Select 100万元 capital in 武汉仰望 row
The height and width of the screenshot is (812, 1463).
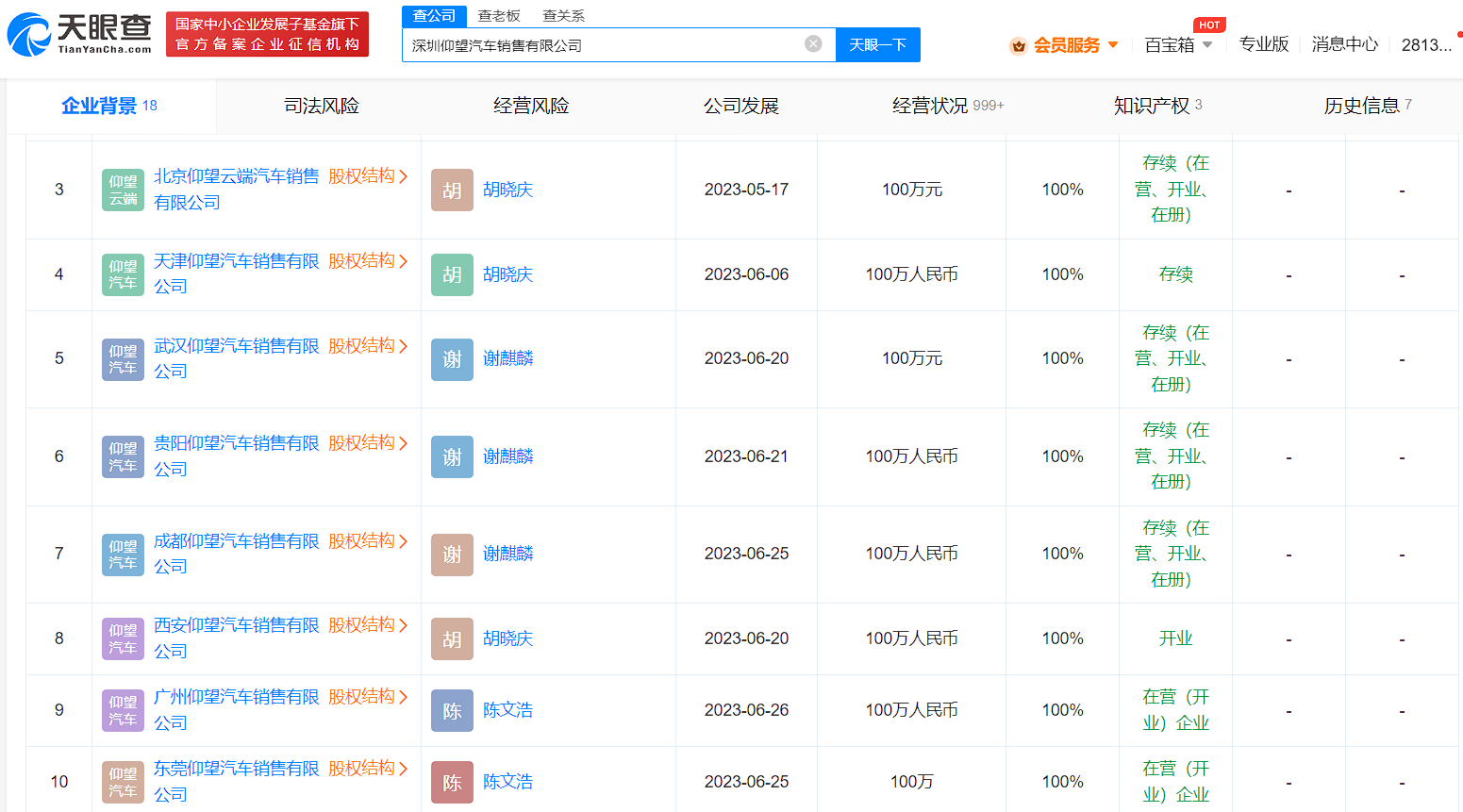pyautogui.click(x=912, y=358)
